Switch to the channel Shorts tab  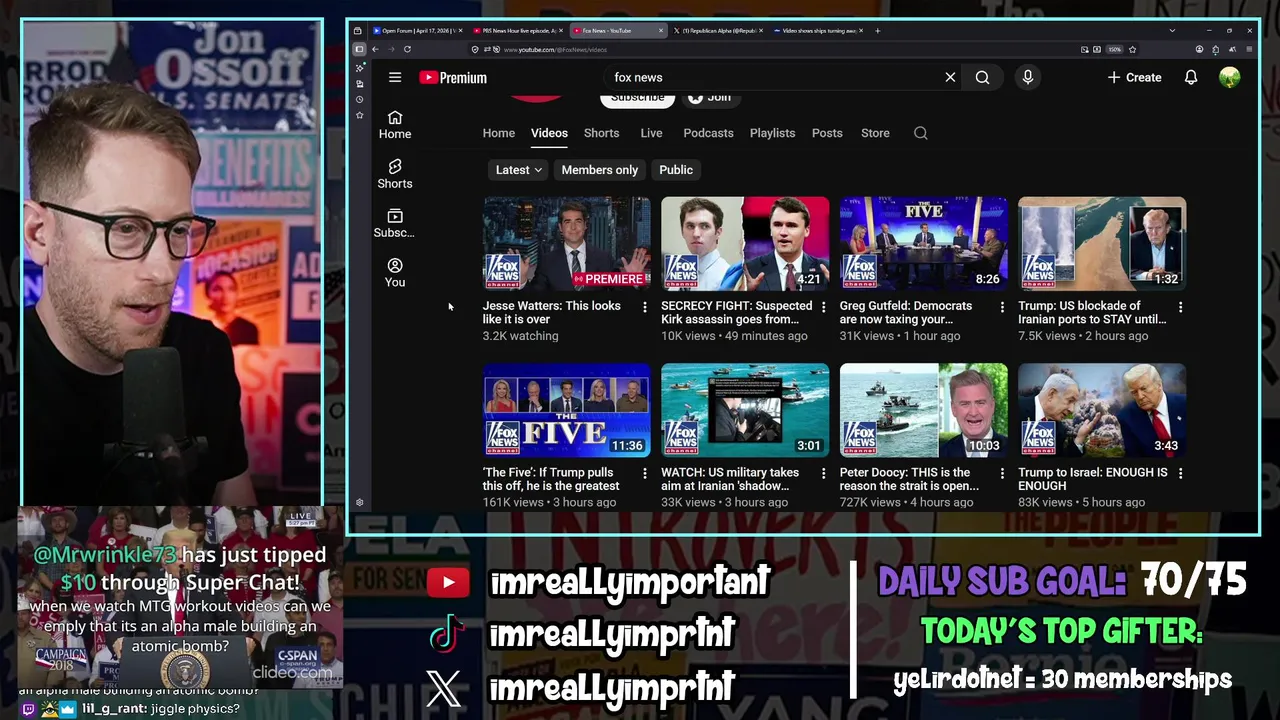click(601, 133)
